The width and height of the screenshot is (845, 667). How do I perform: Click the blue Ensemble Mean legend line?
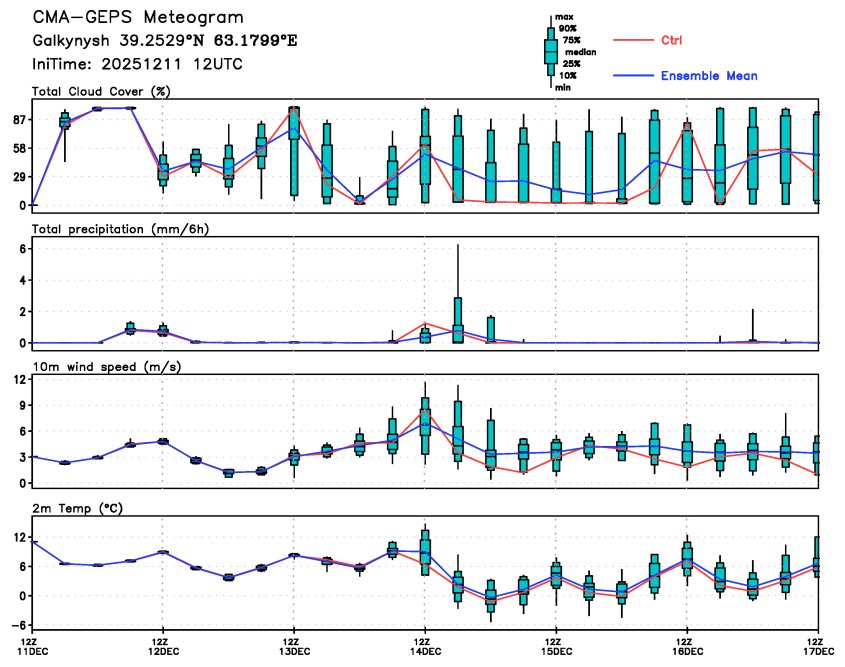(x=633, y=76)
